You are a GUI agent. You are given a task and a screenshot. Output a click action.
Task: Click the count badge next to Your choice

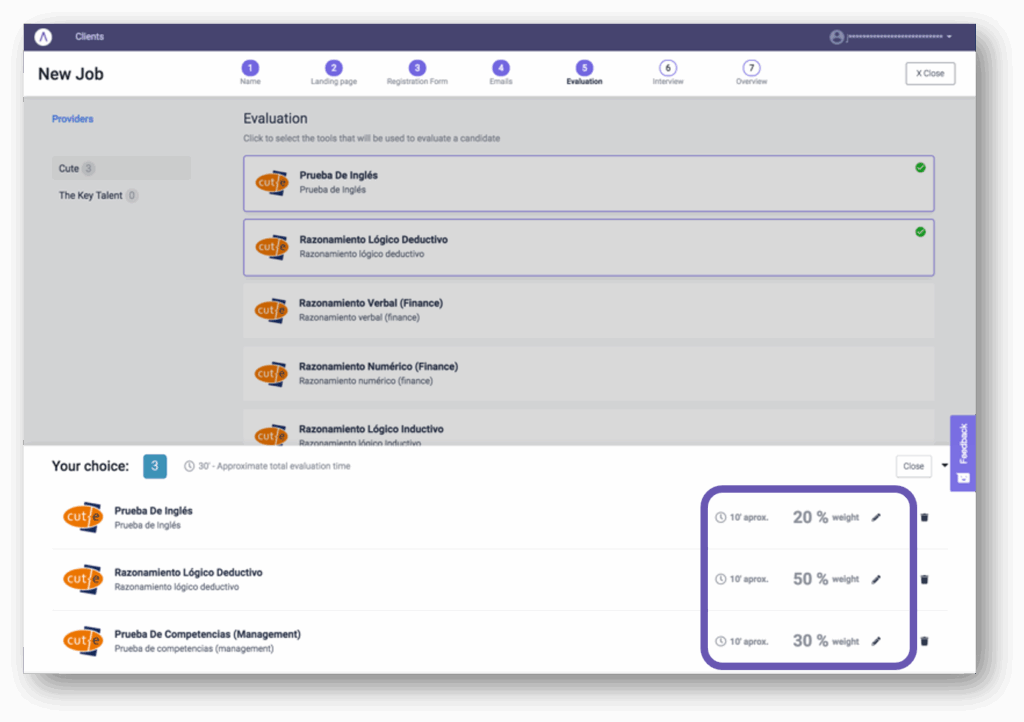click(x=155, y=466)
